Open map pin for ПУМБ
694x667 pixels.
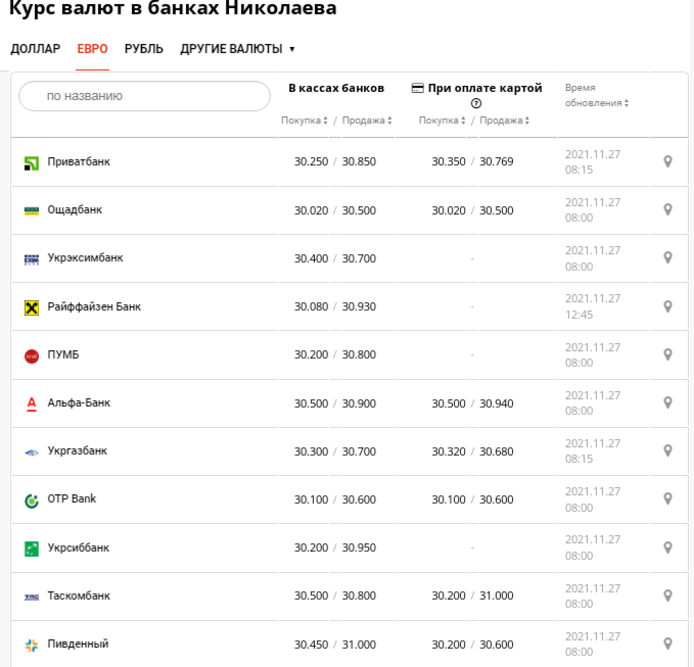click(x=667, y=355)
